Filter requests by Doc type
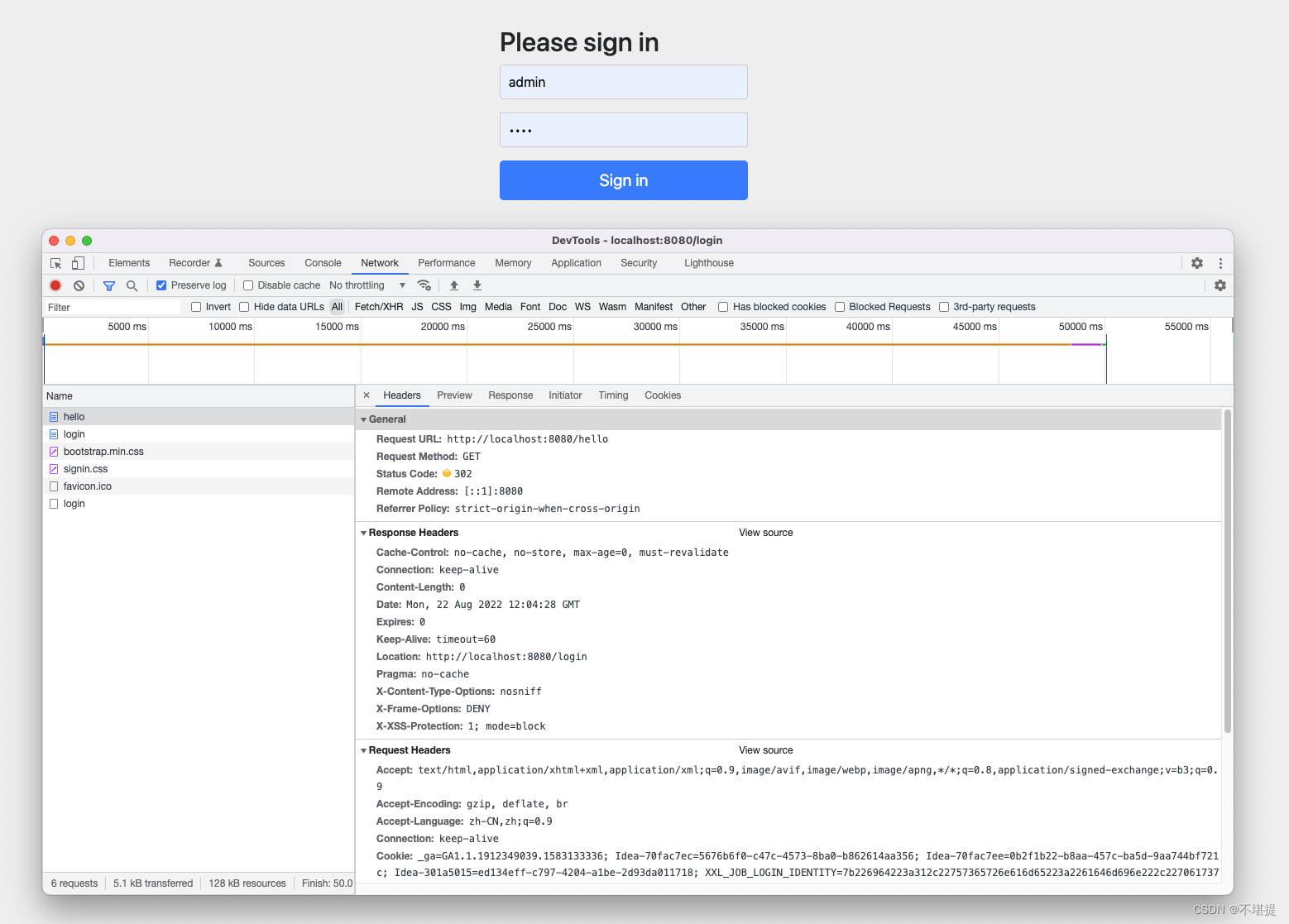 [x=558, y=307]
